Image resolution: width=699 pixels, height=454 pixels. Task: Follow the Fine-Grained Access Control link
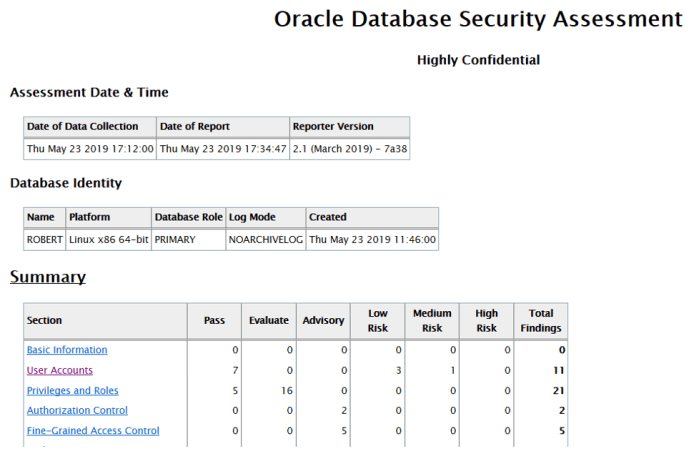pos(93,431)
